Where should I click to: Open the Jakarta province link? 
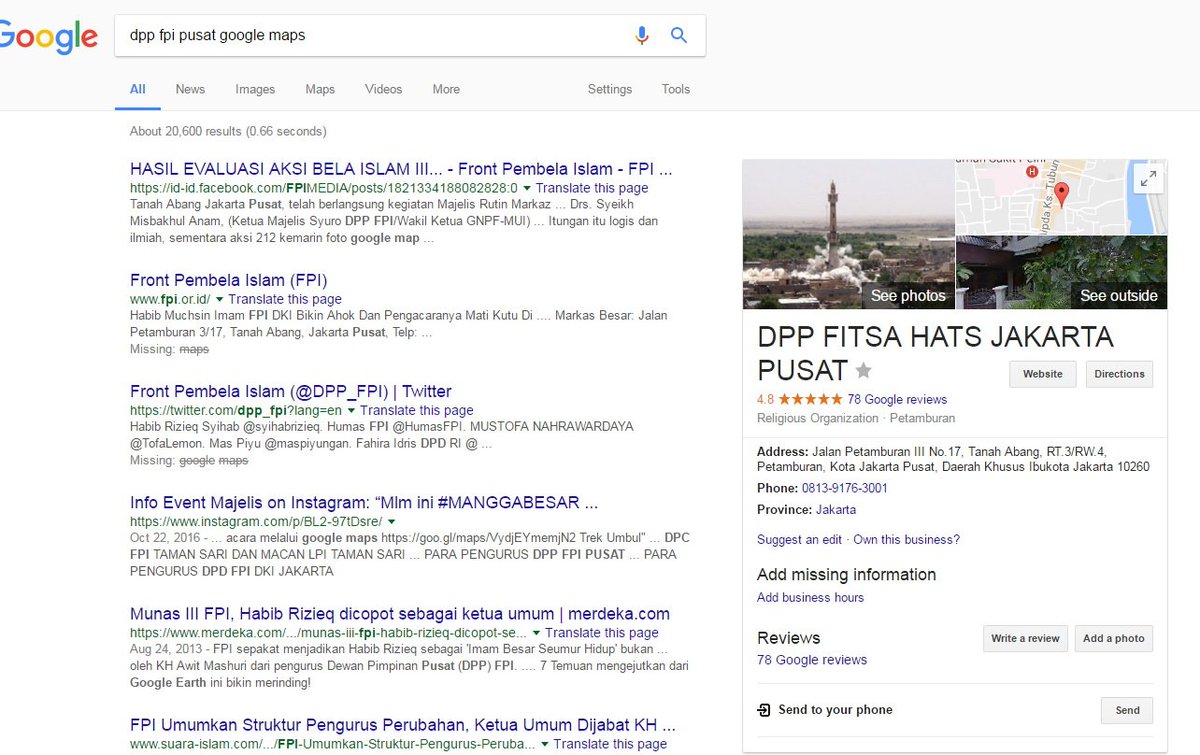point(836,509)
